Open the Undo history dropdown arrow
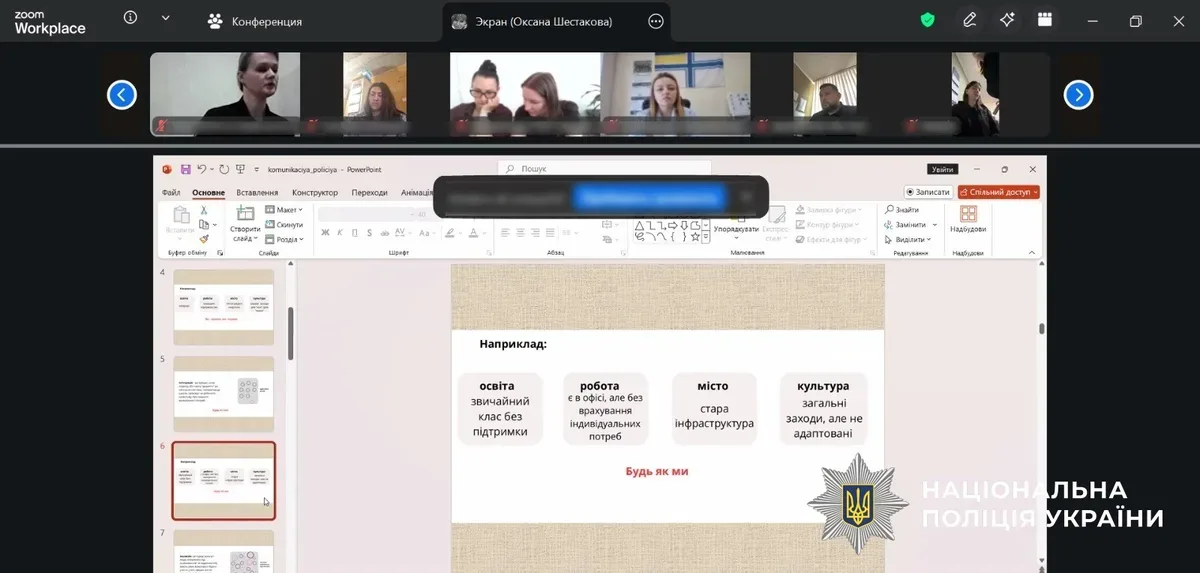The height and width of the screenshot is (573, 1200). [x=212, y=170]
